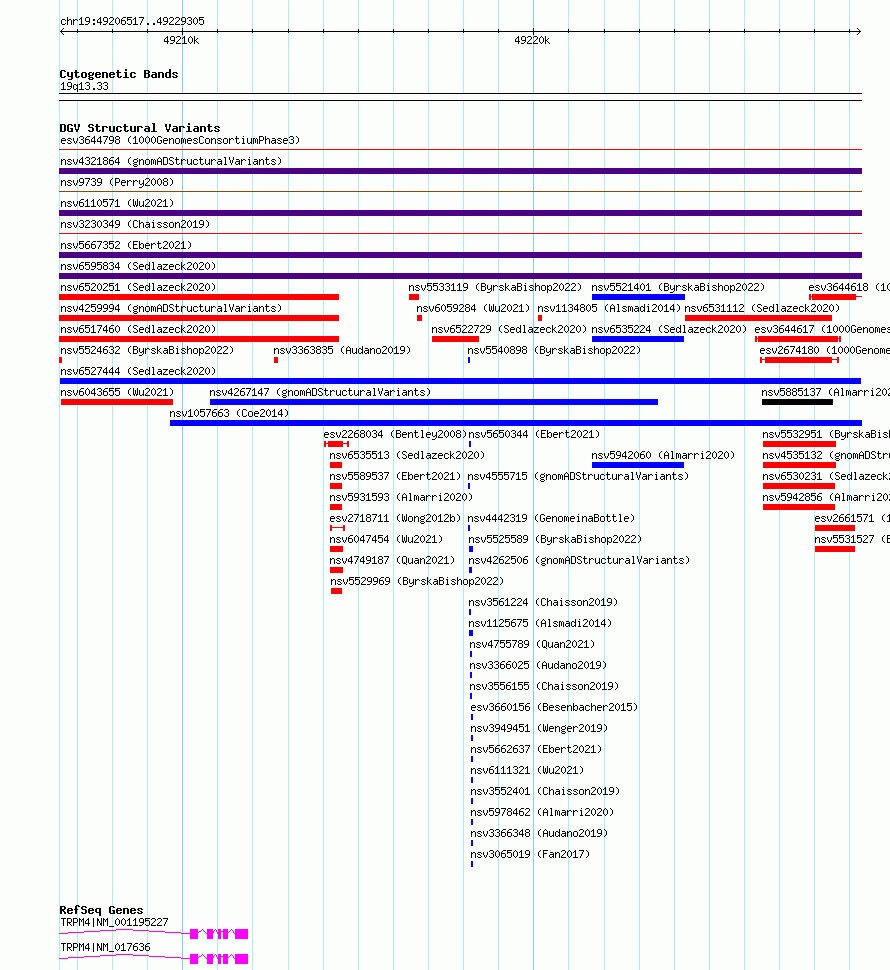Click nsv3366025 (Audano2019) label
This screenshot has height=970, width=890.
click(x=538, y=666)
